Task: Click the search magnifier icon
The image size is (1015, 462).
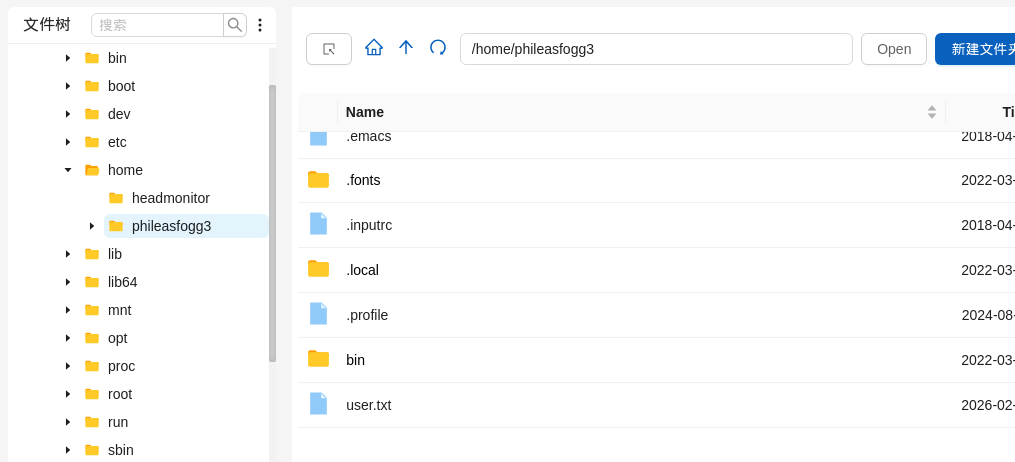Action: (234, 25)
